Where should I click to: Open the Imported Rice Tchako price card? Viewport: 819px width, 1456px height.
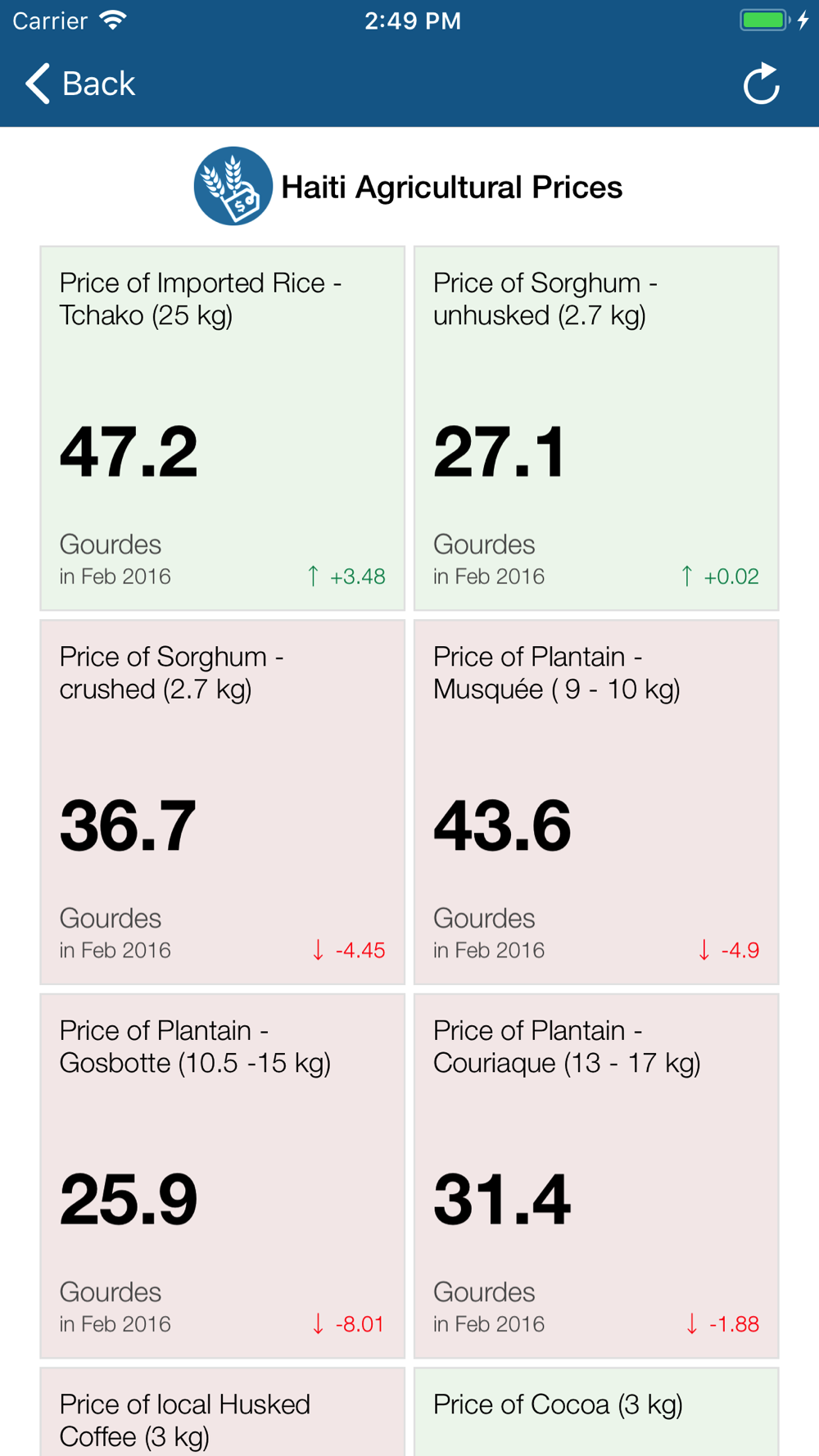(223, 428)
